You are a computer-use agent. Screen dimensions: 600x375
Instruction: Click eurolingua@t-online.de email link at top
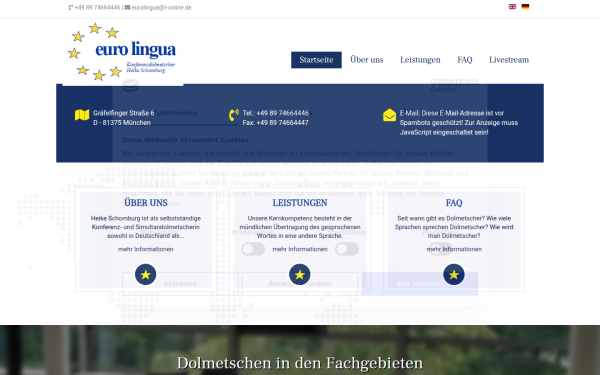coord(161,8)
